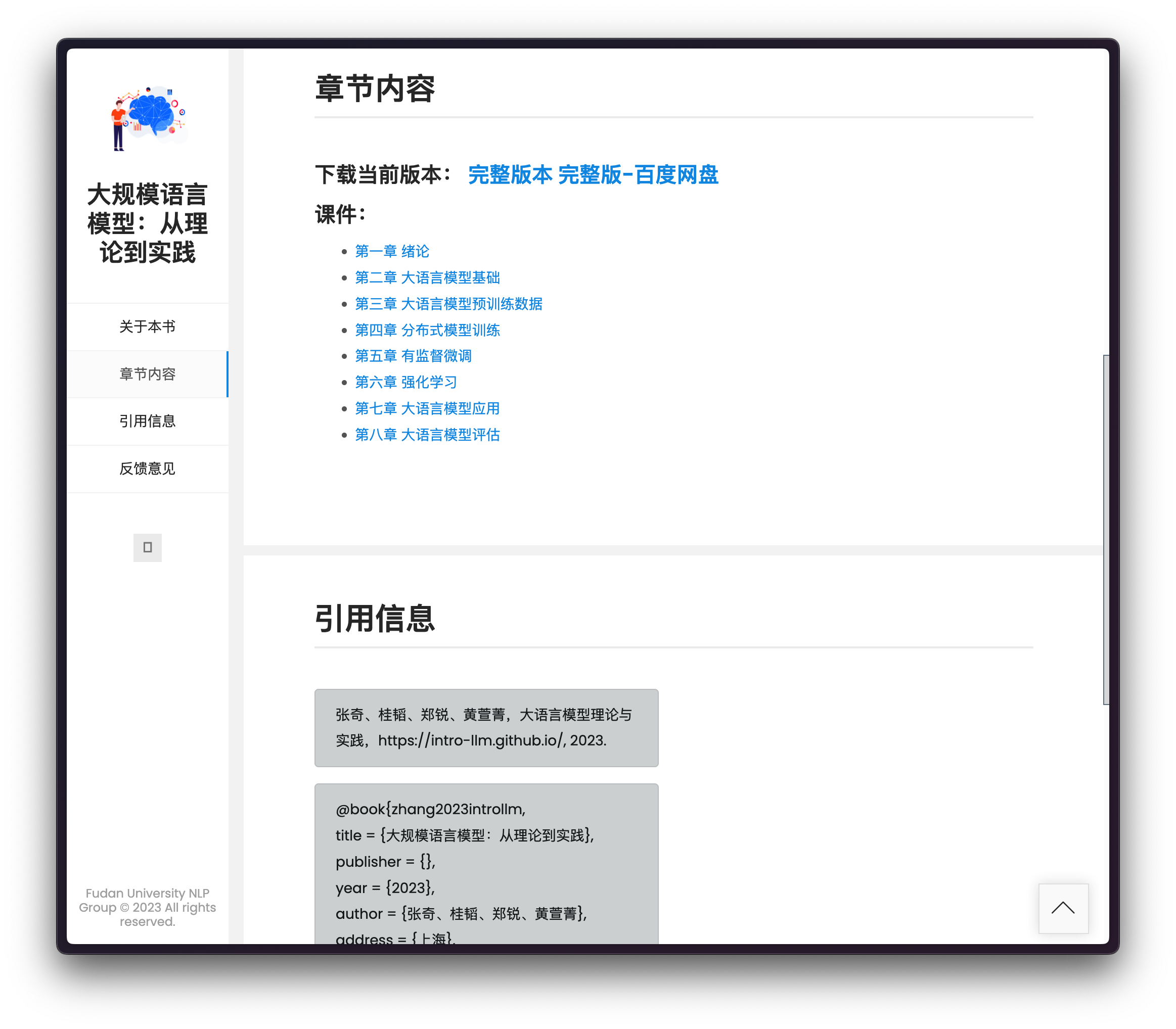Screen dimensions: 1176x1029
Task: Select 章节内容 in the sidebar
Action: click(x=148, y=375)
